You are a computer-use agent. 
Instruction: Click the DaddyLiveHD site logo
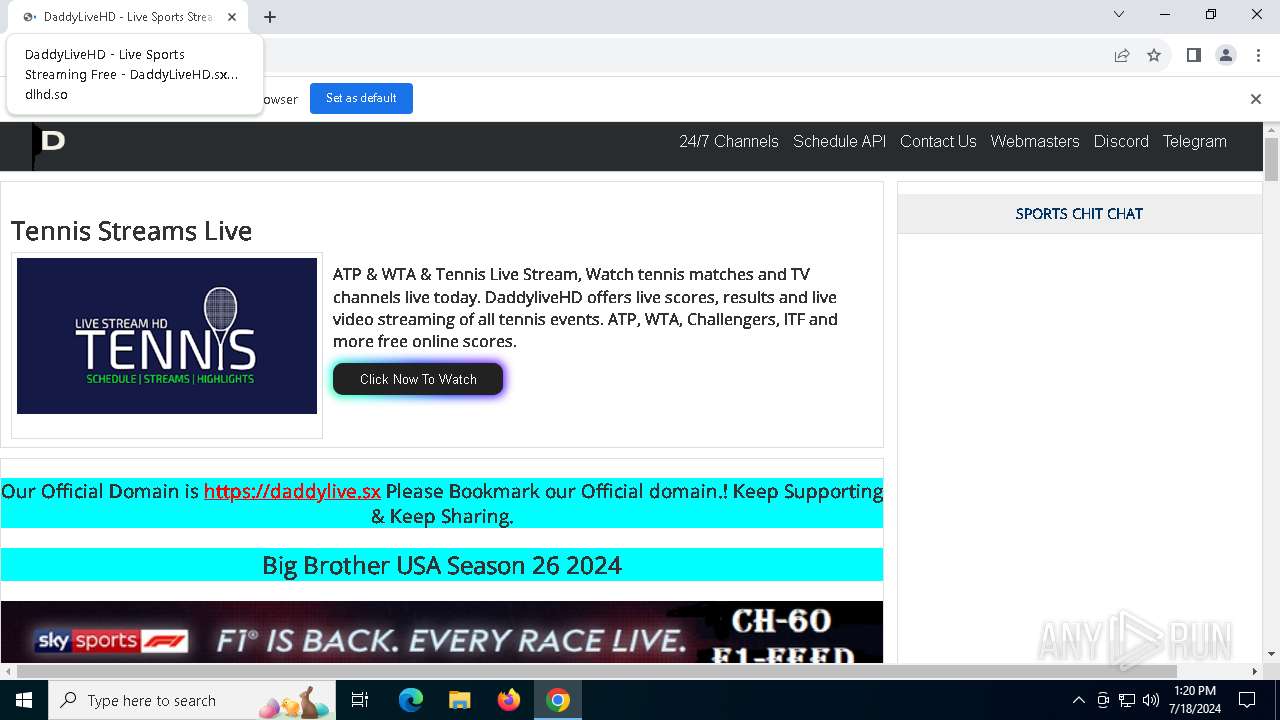pos(49,145)
